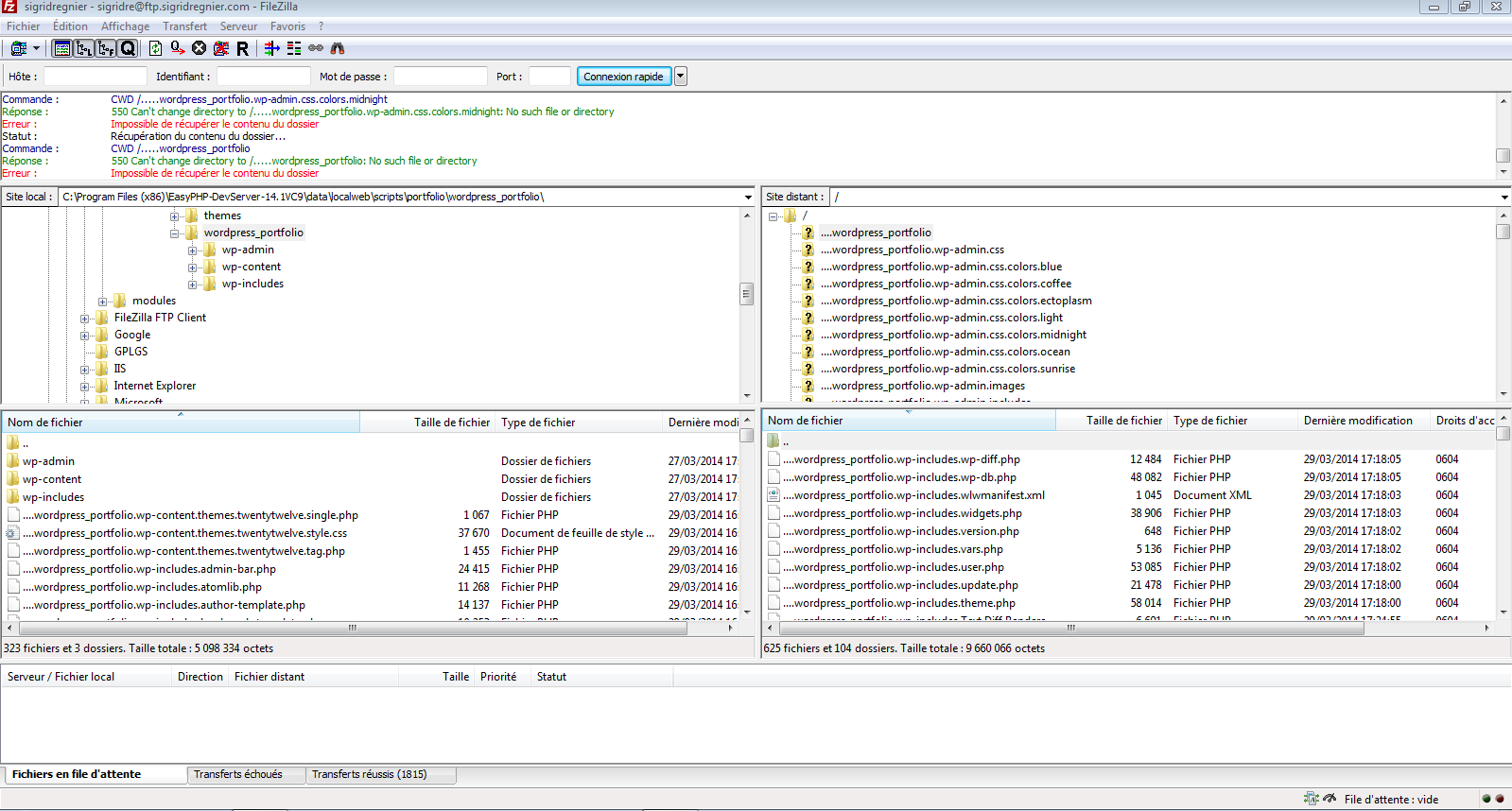Open directory listing filters dialog
Screen dimensions: 1512x811
[x=271, y=48]
